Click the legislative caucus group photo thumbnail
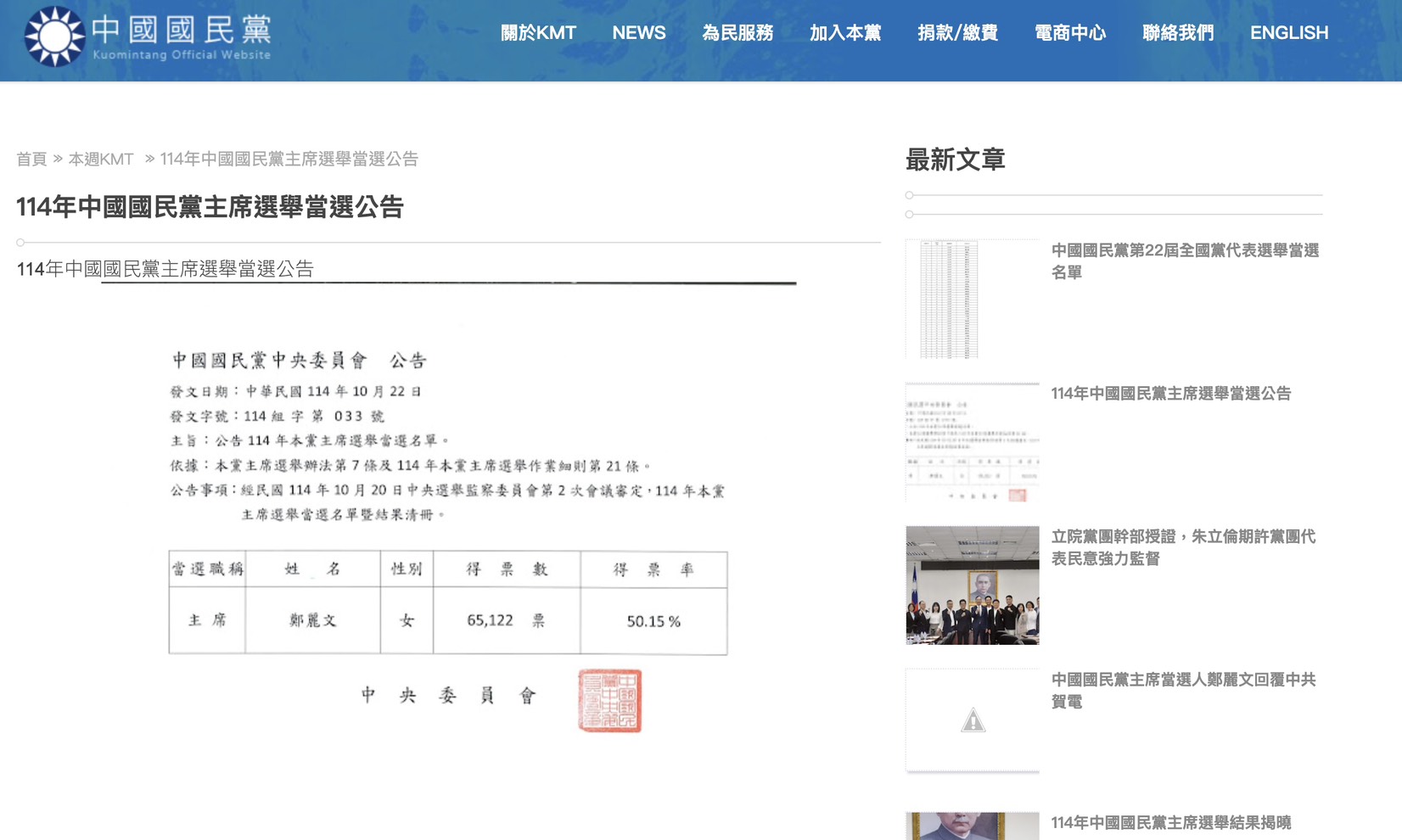The height and width of the screenshot is (840, 1402). tap(972, 585)
